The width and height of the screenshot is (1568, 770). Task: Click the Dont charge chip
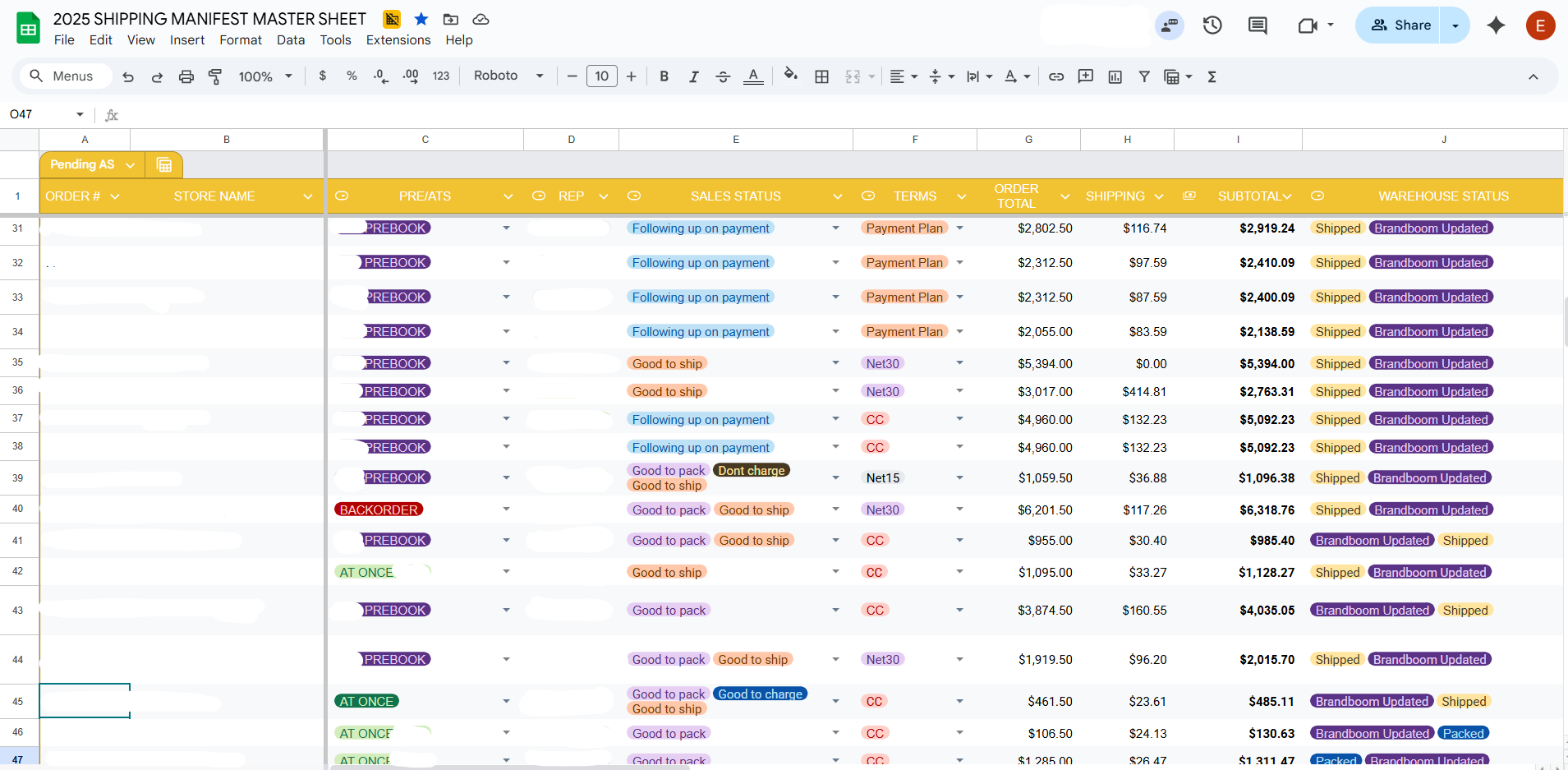point(752,471)
